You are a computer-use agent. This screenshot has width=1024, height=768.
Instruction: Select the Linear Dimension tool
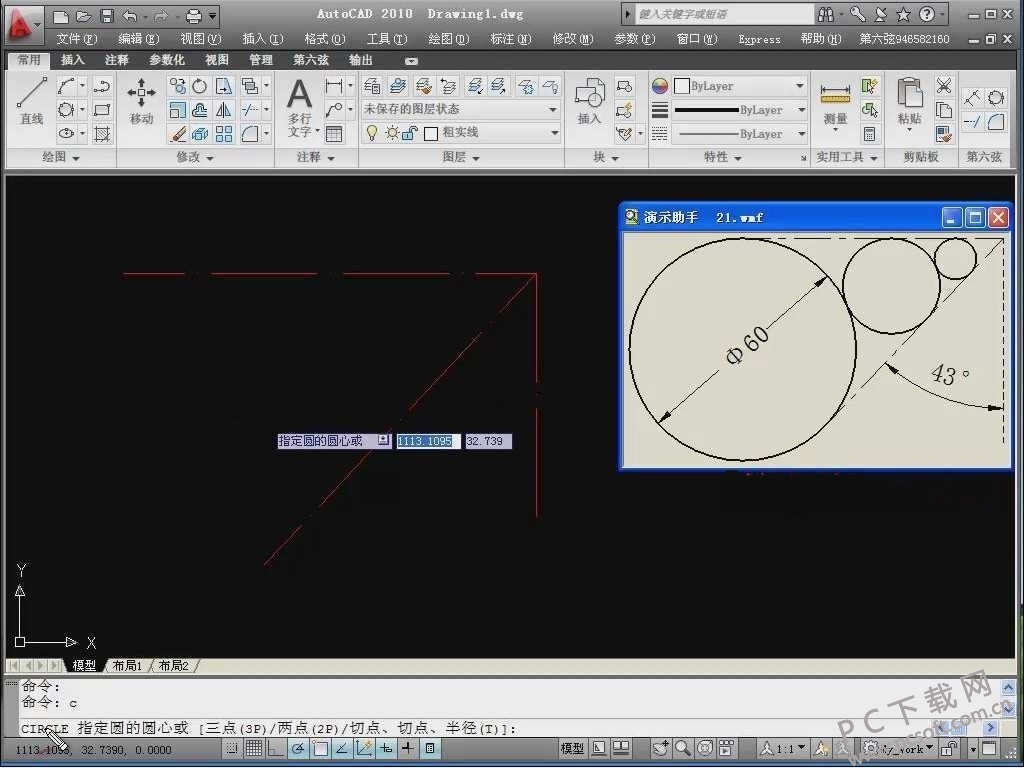pyautogui.click(x=334, y=86)
